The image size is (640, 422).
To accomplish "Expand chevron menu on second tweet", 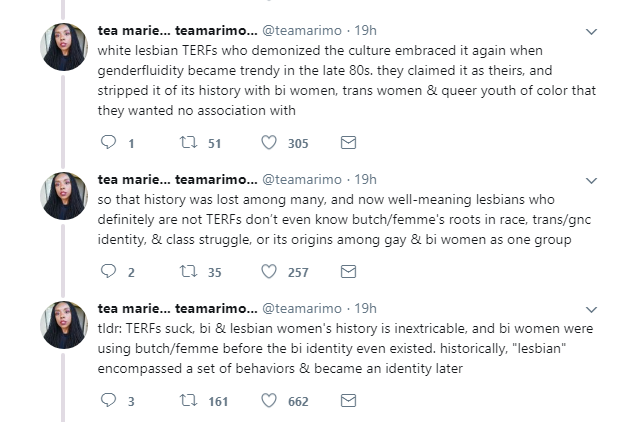I will pyautogui.click(x=590, y=180).
